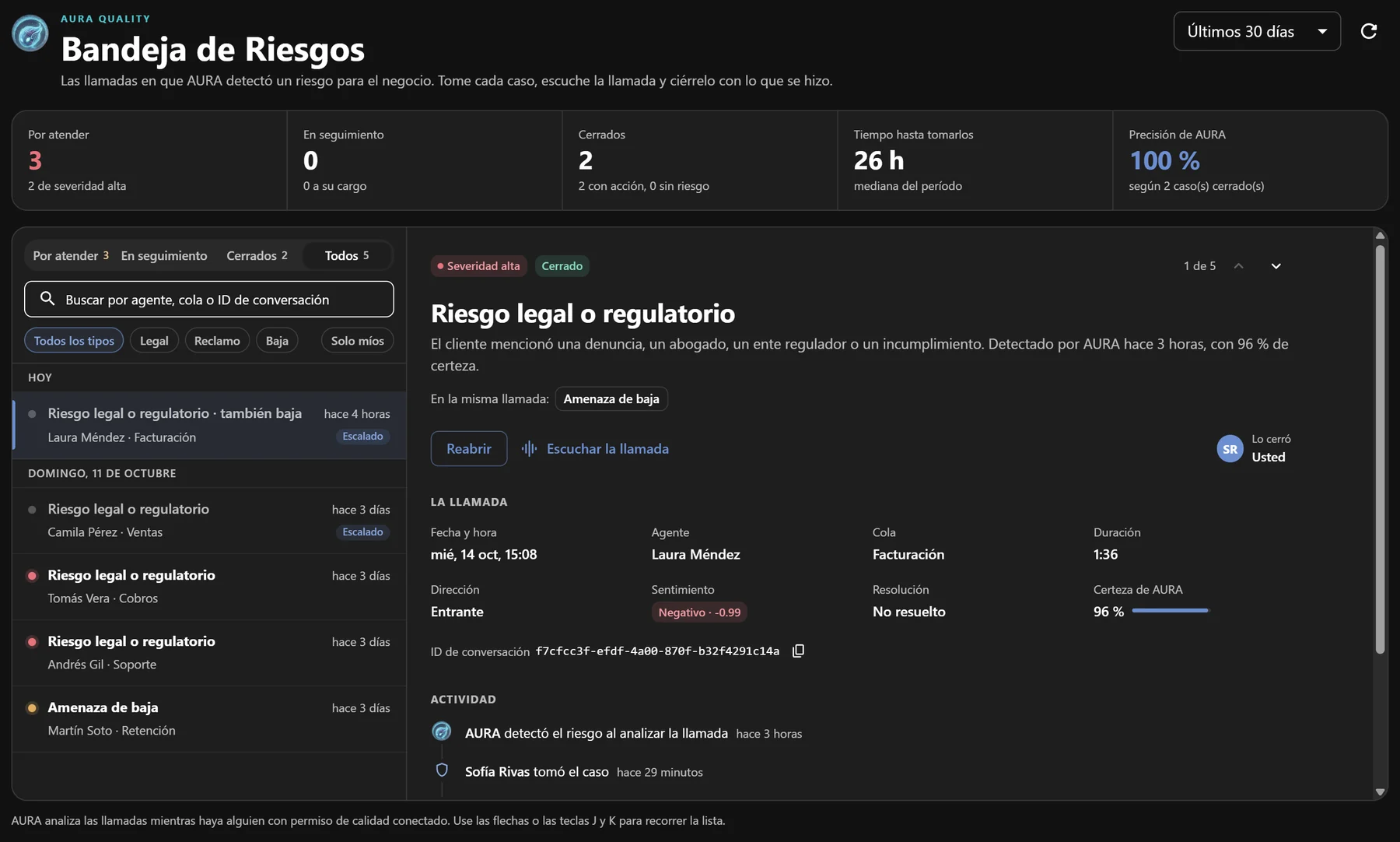1400x842 pixels.
Task: Click shield icon beside Sofía Rivas entry
Action: [x=442, y=770]
